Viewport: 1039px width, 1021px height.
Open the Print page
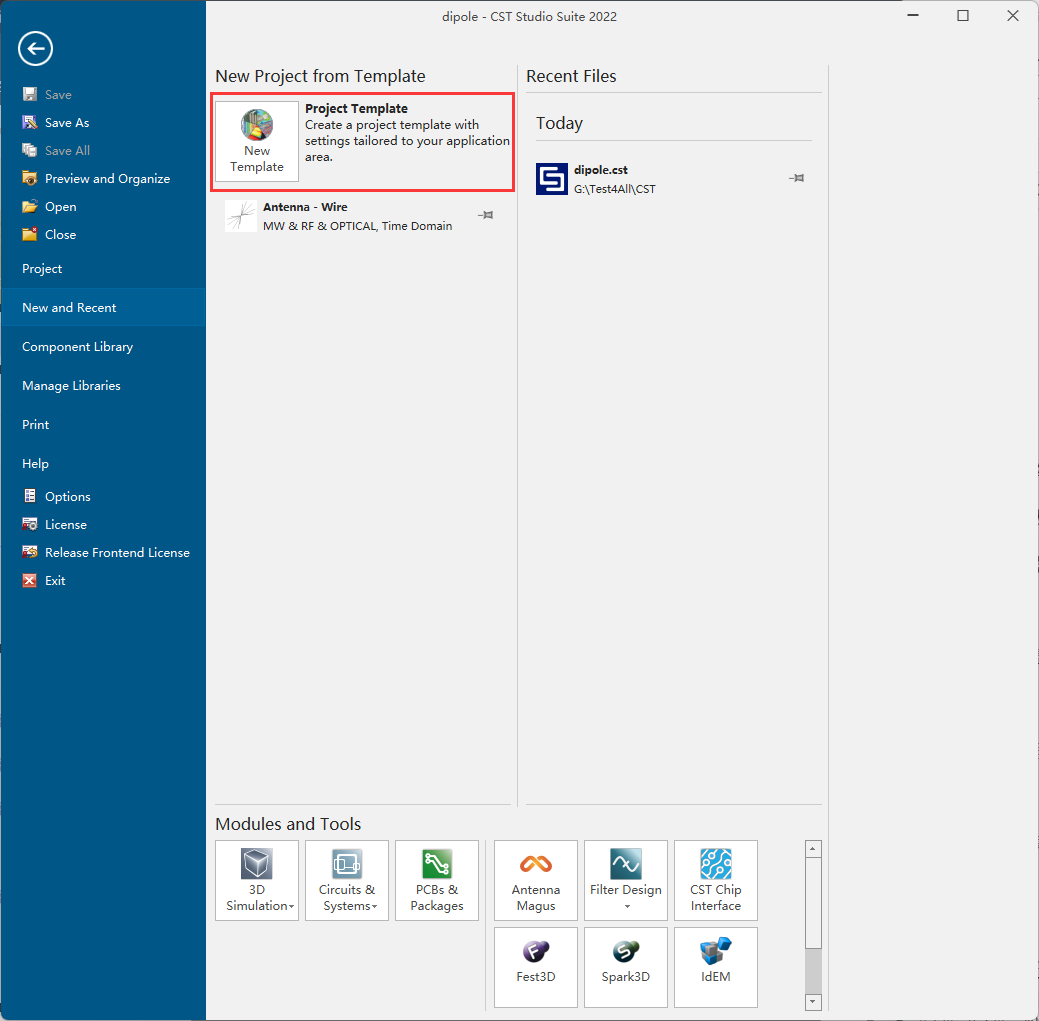coord(103,425)
